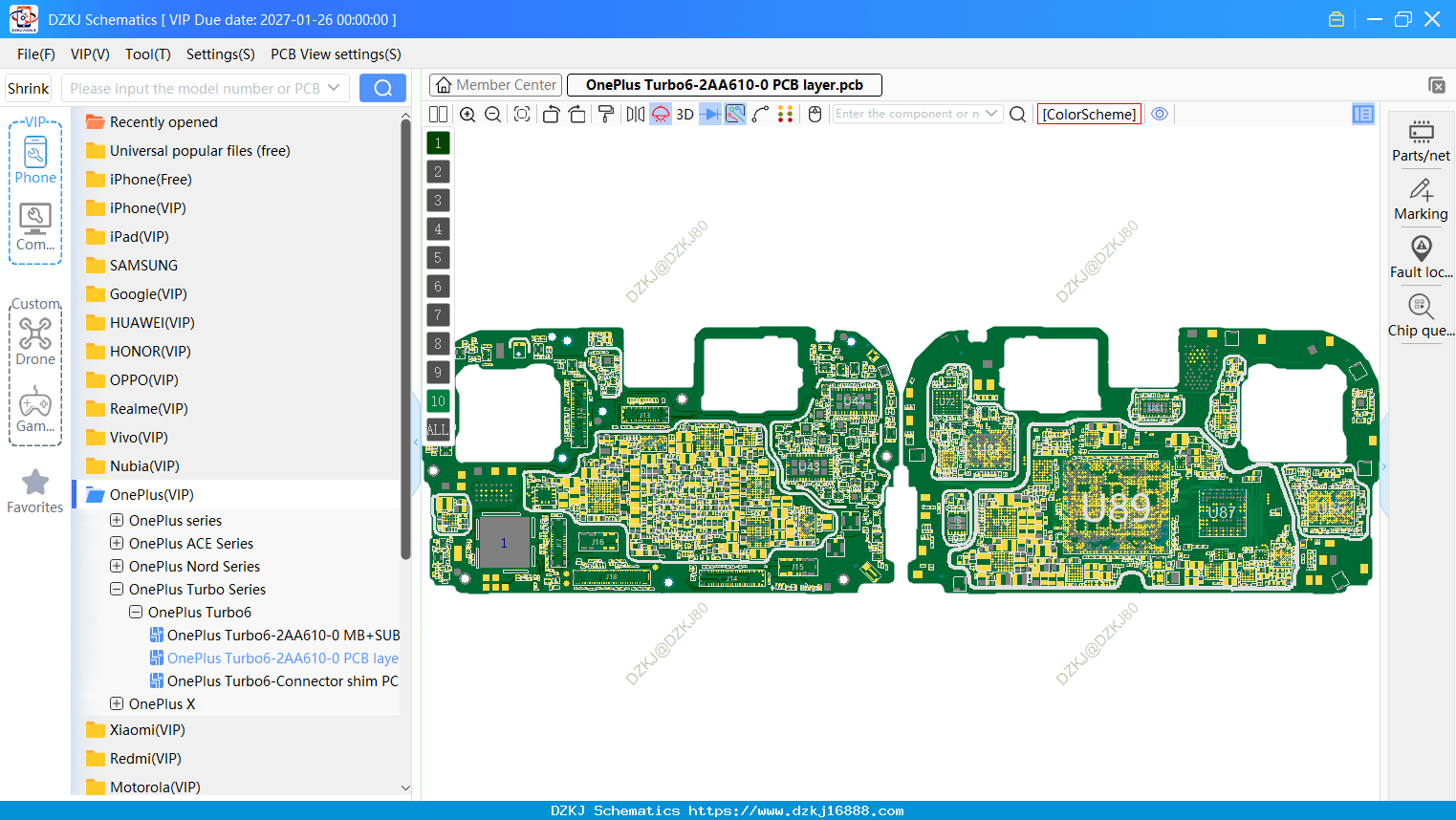This screenshot has width=1456, height=820.
Task: Toggle the right side panel layout icon
Action: coord(1363,114)
